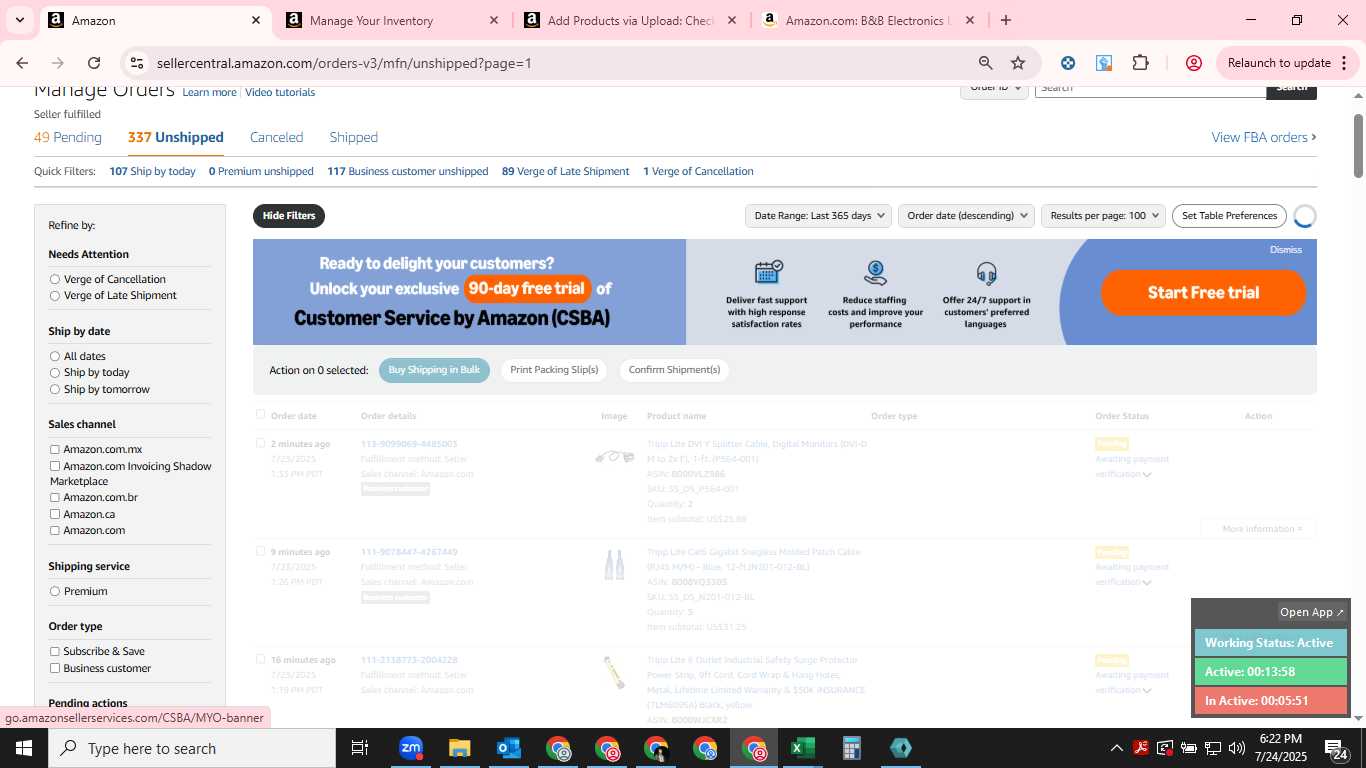Check Amazon.com Invoicing Shadow Marketplace box
Viewport: 1366px width, 768px height.
click(55, 466)
